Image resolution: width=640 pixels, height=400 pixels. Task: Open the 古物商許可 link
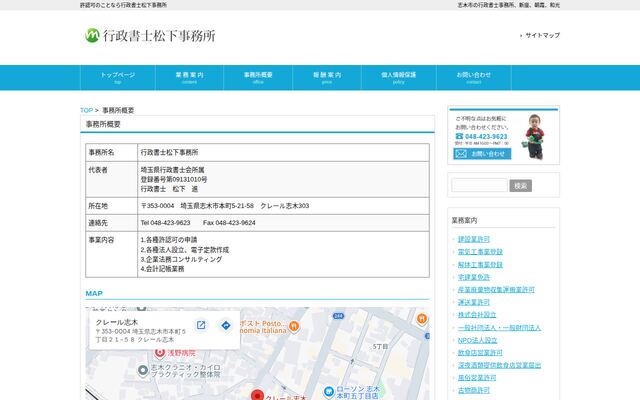473,391
